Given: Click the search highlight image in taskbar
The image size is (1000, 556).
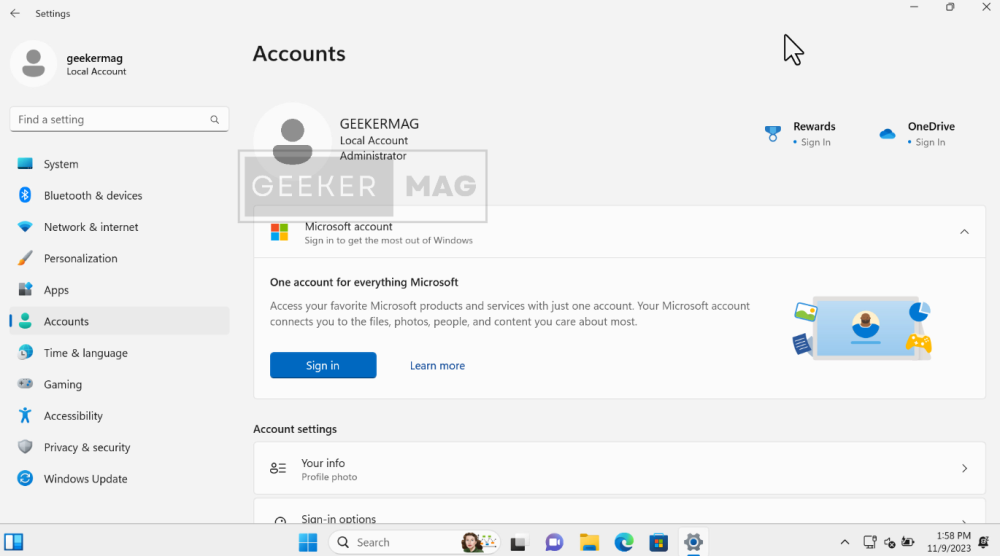Looking at the screenshot, I should (x=479, y=542).
